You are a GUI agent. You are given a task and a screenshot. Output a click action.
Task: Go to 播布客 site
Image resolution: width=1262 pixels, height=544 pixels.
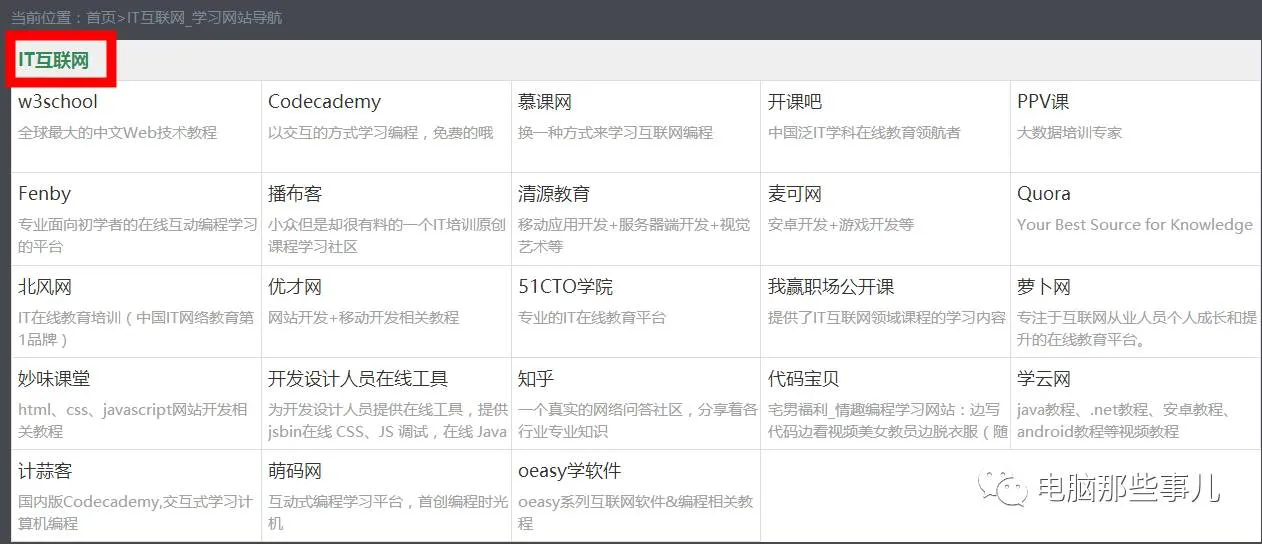click(x=295, y=193)
